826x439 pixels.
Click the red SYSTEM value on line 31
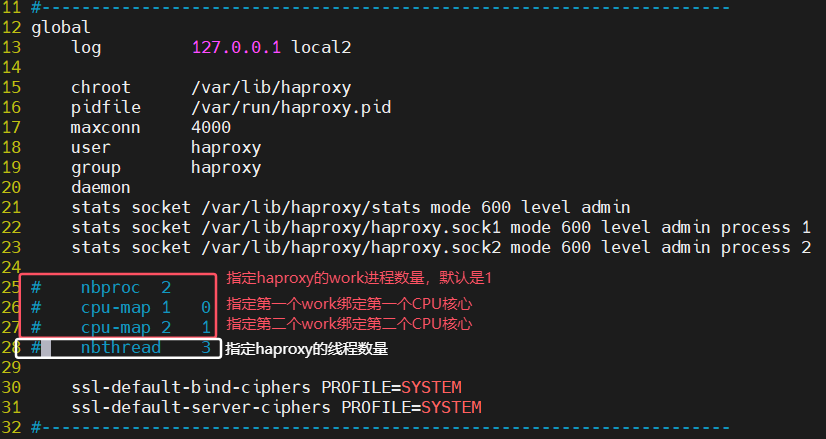coord(451,408)
